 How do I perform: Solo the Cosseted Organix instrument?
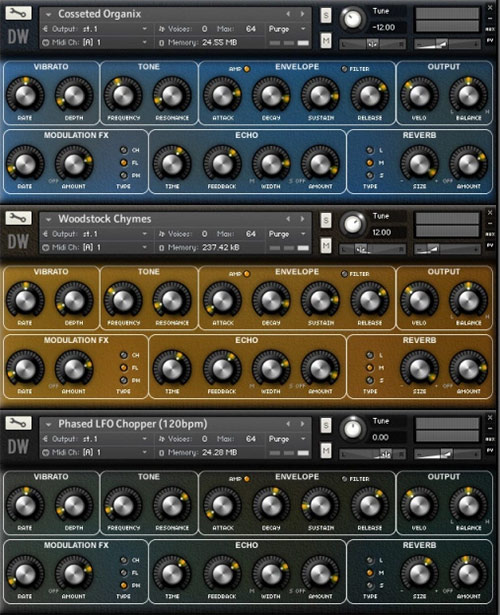pos(325,15)
